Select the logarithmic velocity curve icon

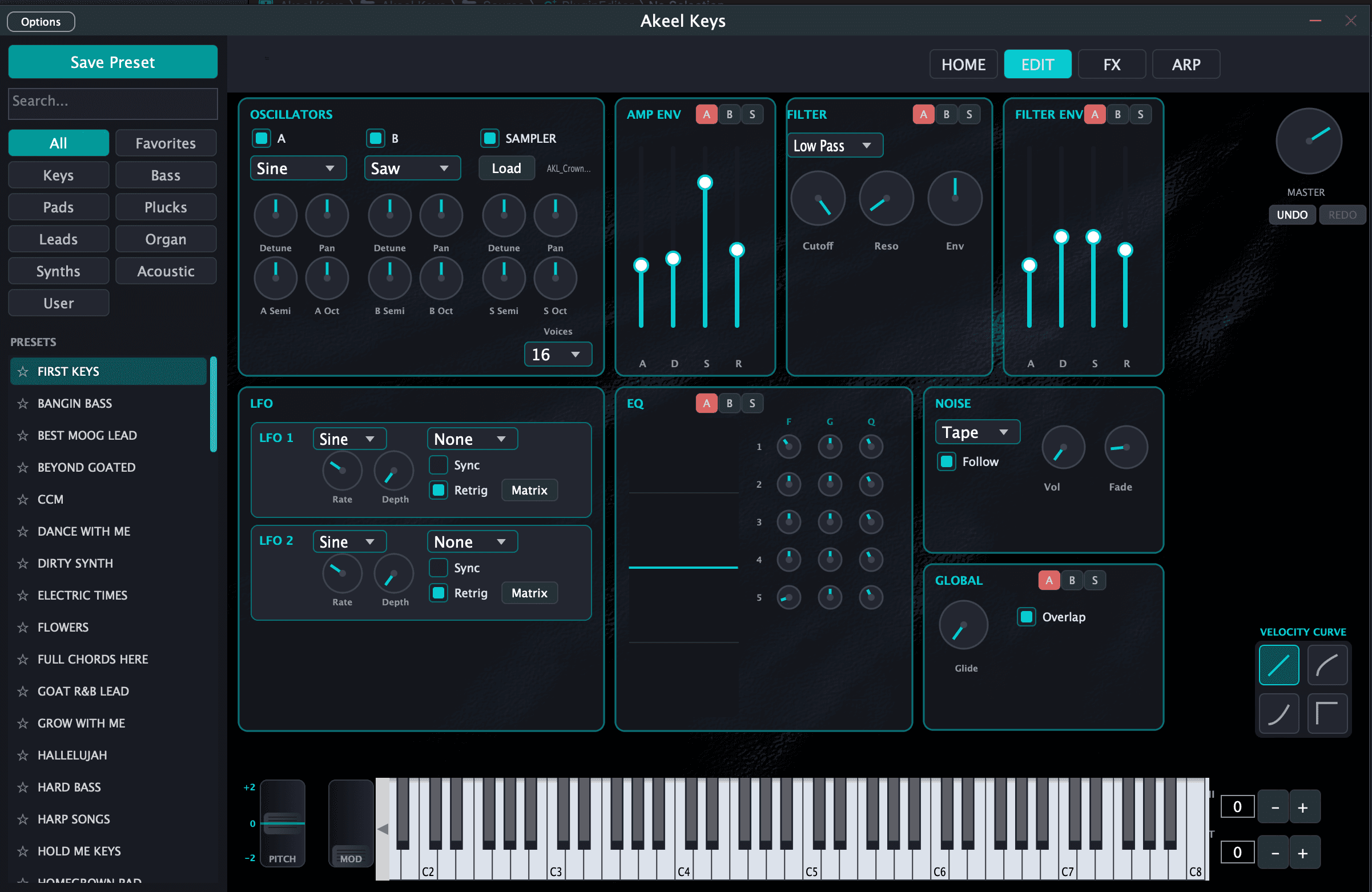(1326, 665)
